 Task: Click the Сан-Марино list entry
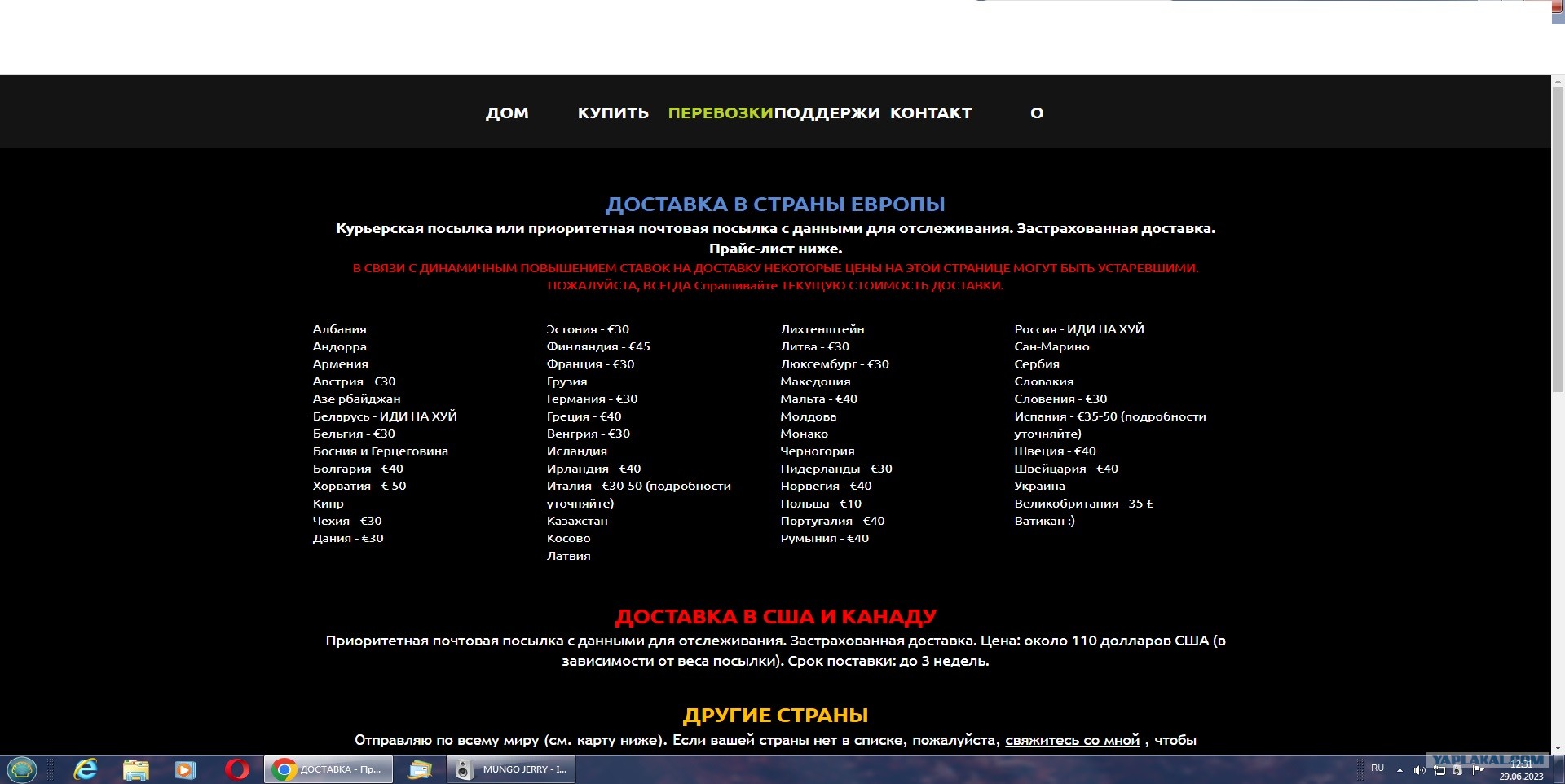pos(1051,346)
